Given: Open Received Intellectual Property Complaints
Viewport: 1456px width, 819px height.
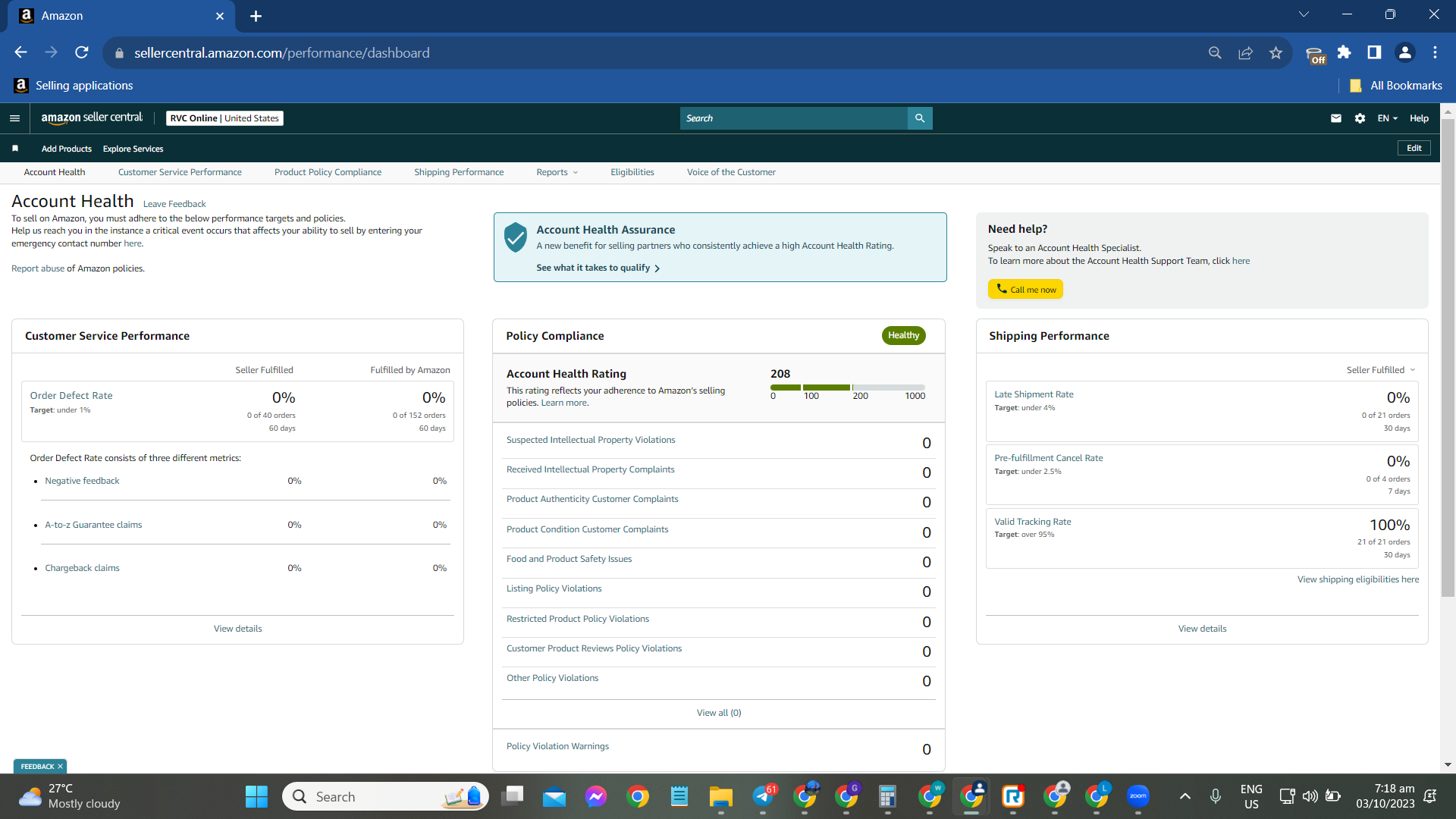Looking at the screenshot, I should coord(590,469).
